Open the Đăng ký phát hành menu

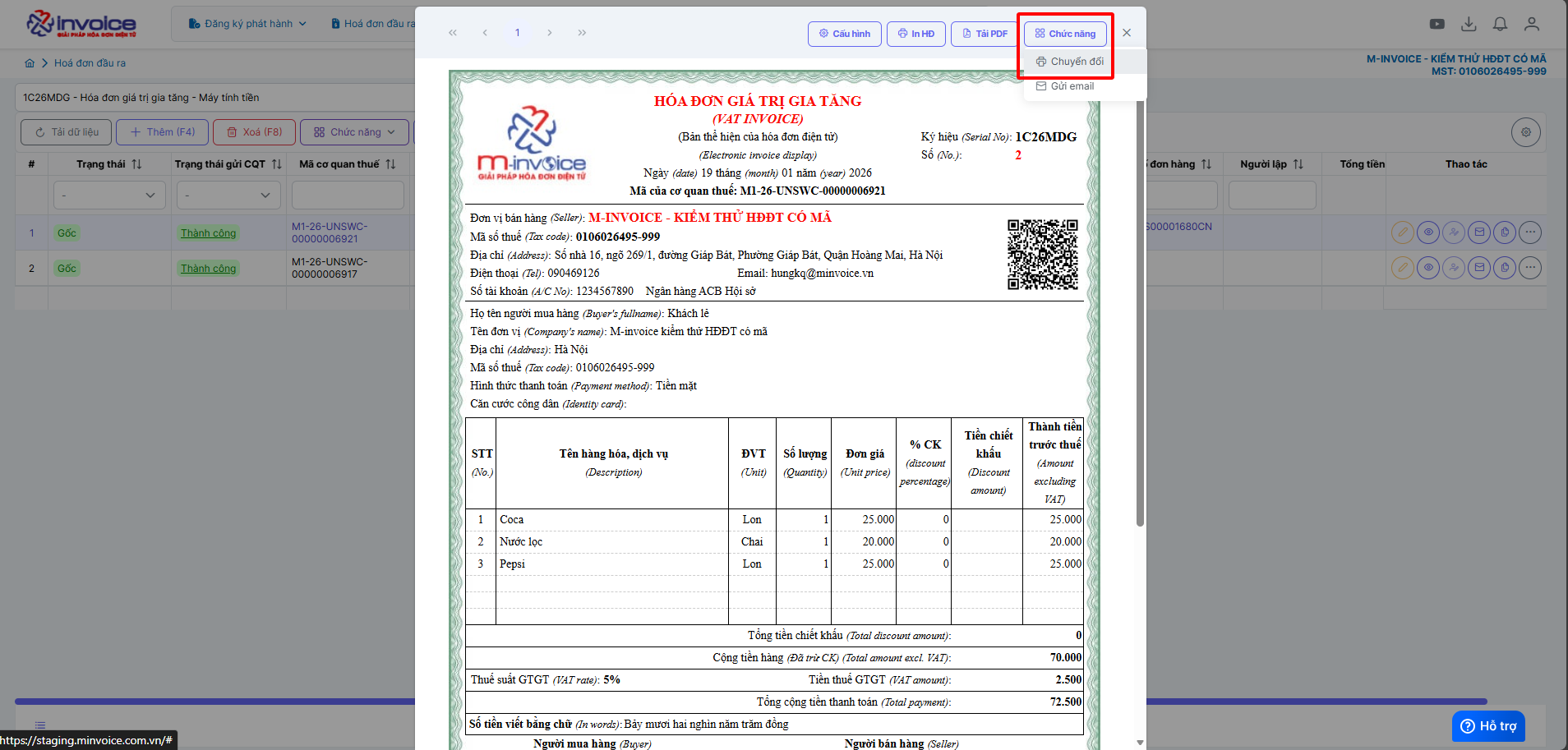247,24
